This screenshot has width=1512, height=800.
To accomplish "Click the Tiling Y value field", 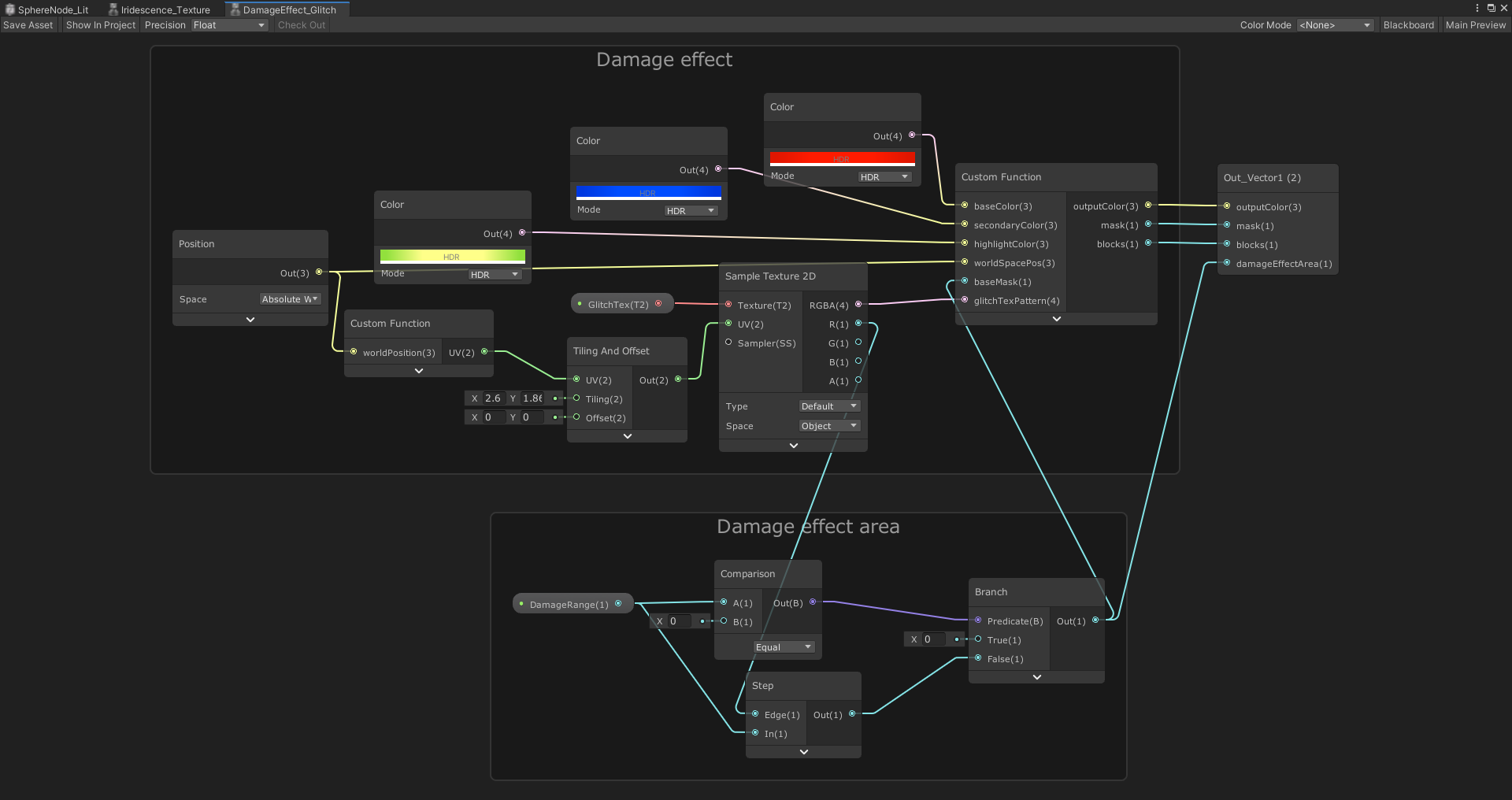I will coord(532,398).
